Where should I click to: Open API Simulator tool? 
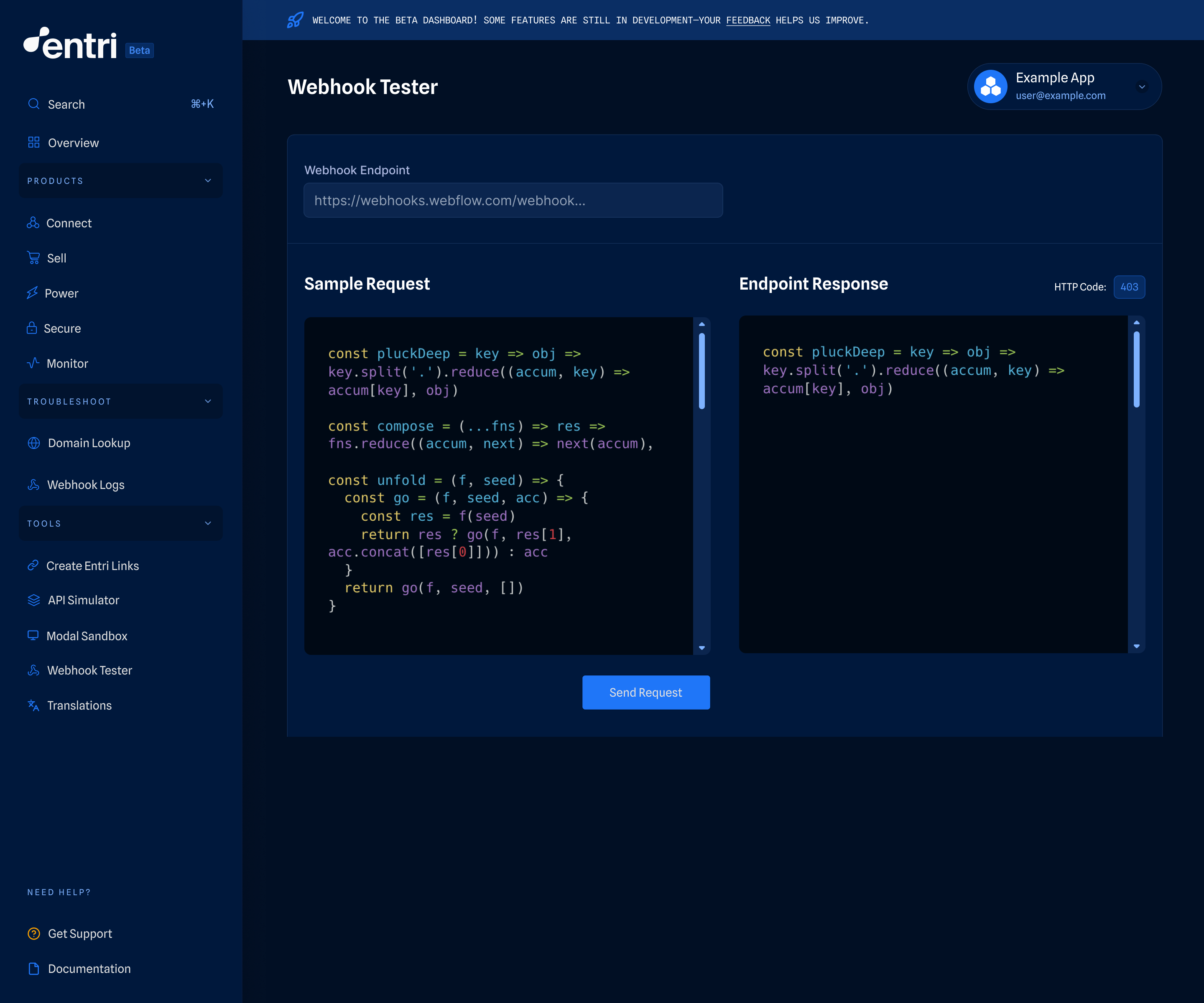coord(83,600)
